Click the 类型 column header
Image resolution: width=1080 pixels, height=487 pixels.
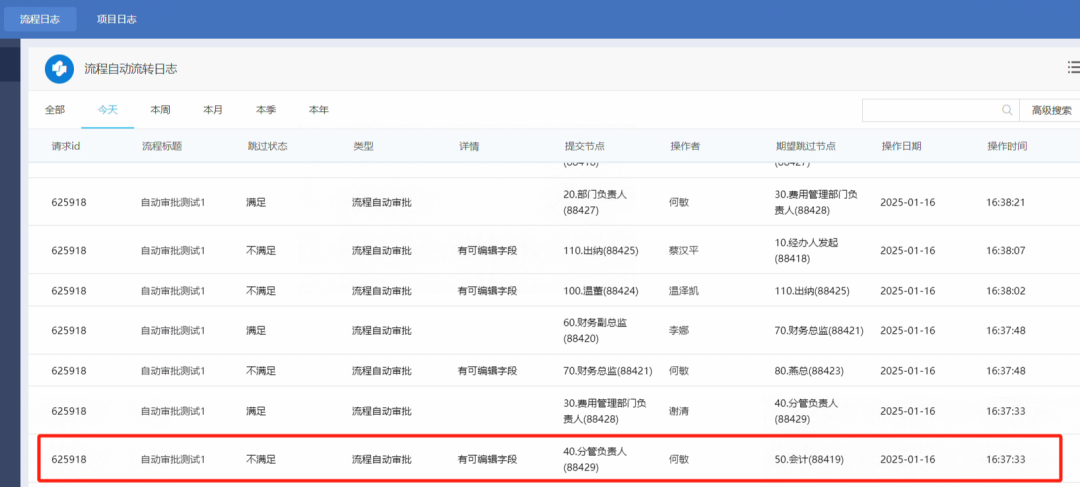coord(363,146)
